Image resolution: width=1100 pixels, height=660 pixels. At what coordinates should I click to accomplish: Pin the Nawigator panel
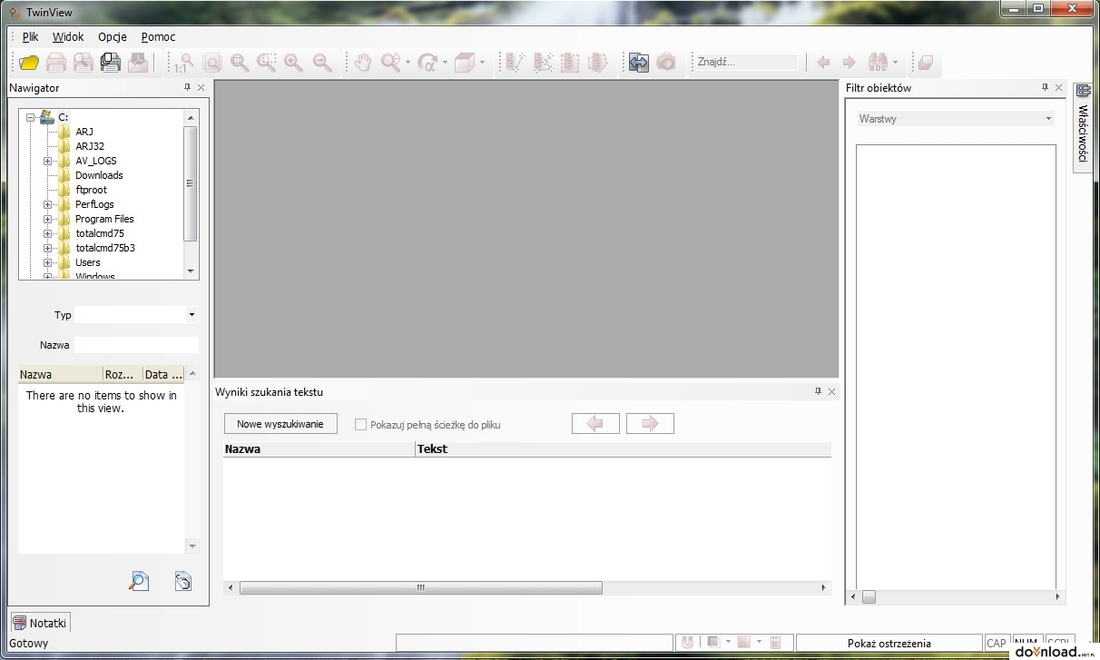tap(187, 87)
